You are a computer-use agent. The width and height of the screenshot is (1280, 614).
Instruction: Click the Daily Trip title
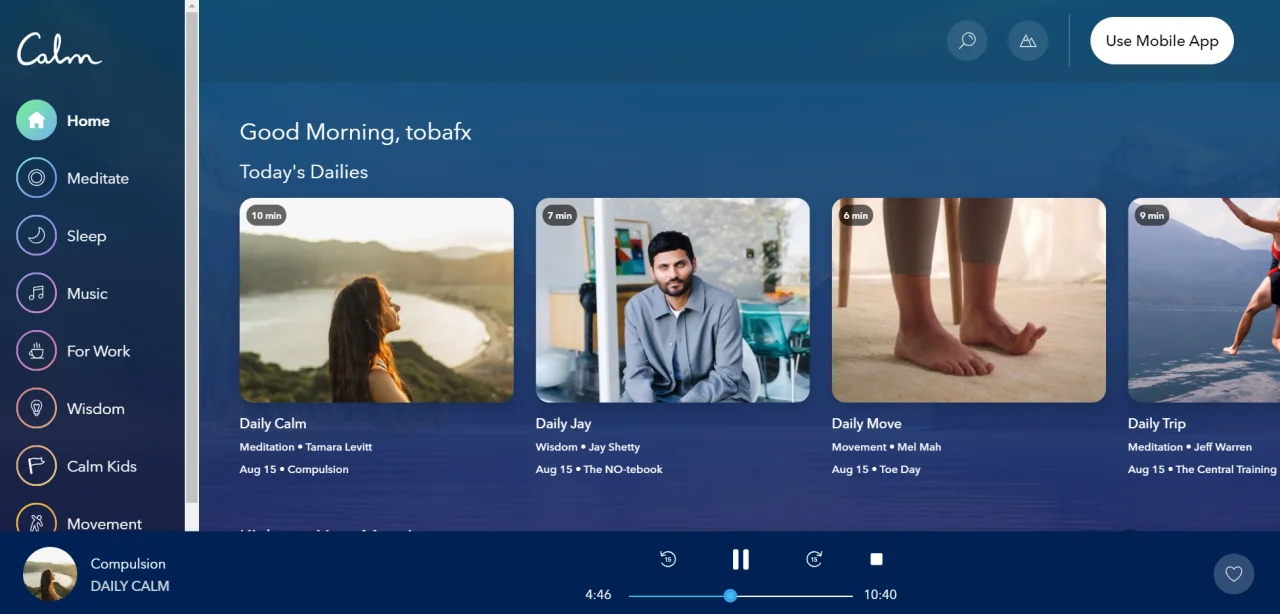coord(1157,423)
